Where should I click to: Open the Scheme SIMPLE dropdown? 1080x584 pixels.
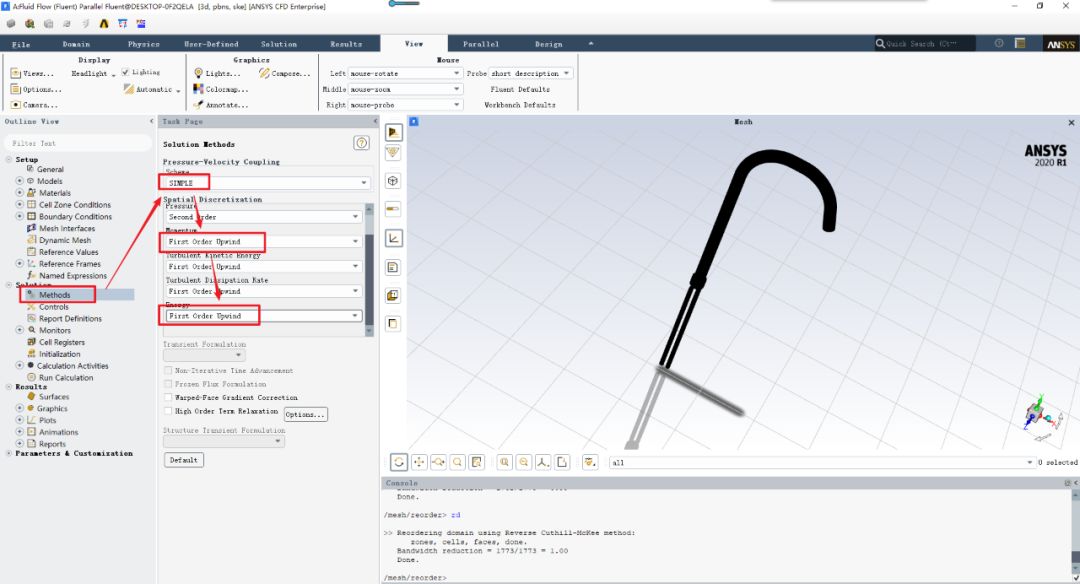(x=267, y=182)
